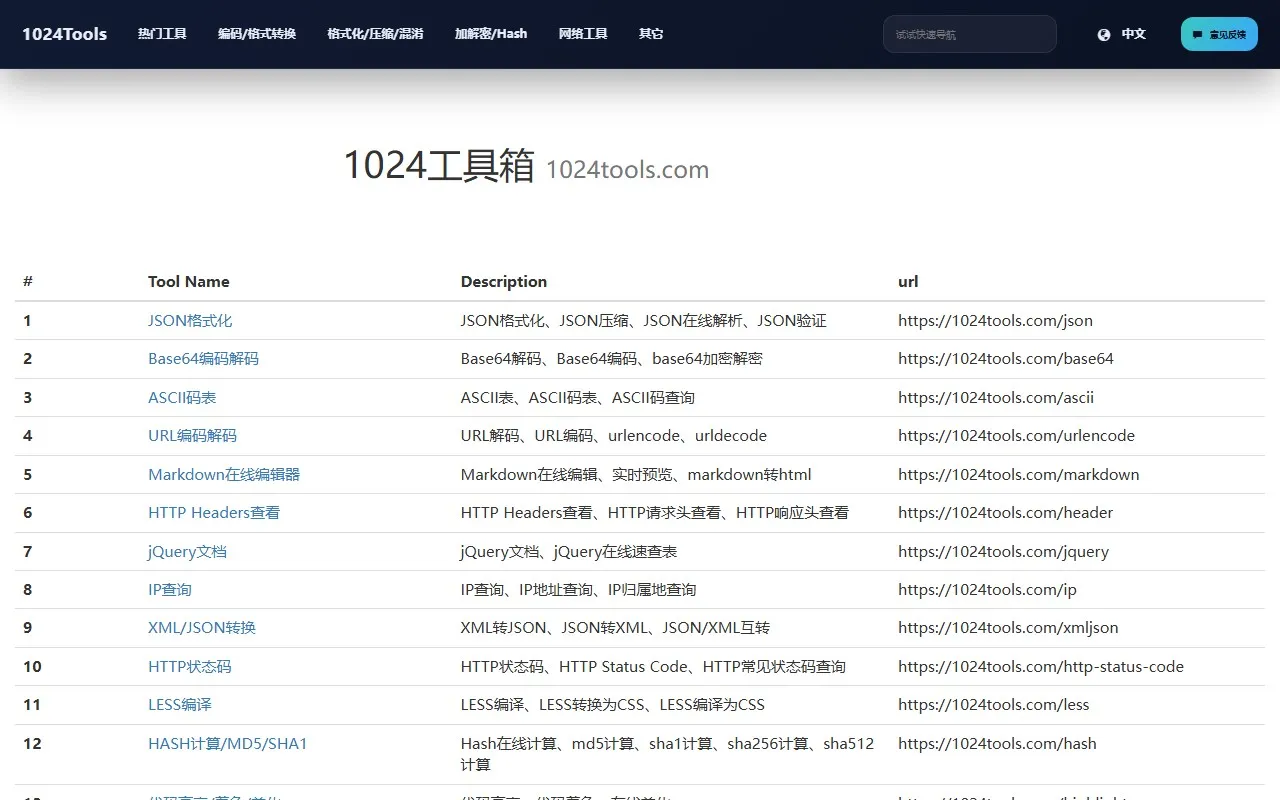This screenshot has width=1280, height=800.
Task: Open the Markdown在线编辑器 tool
Action: tap(222, 474)
